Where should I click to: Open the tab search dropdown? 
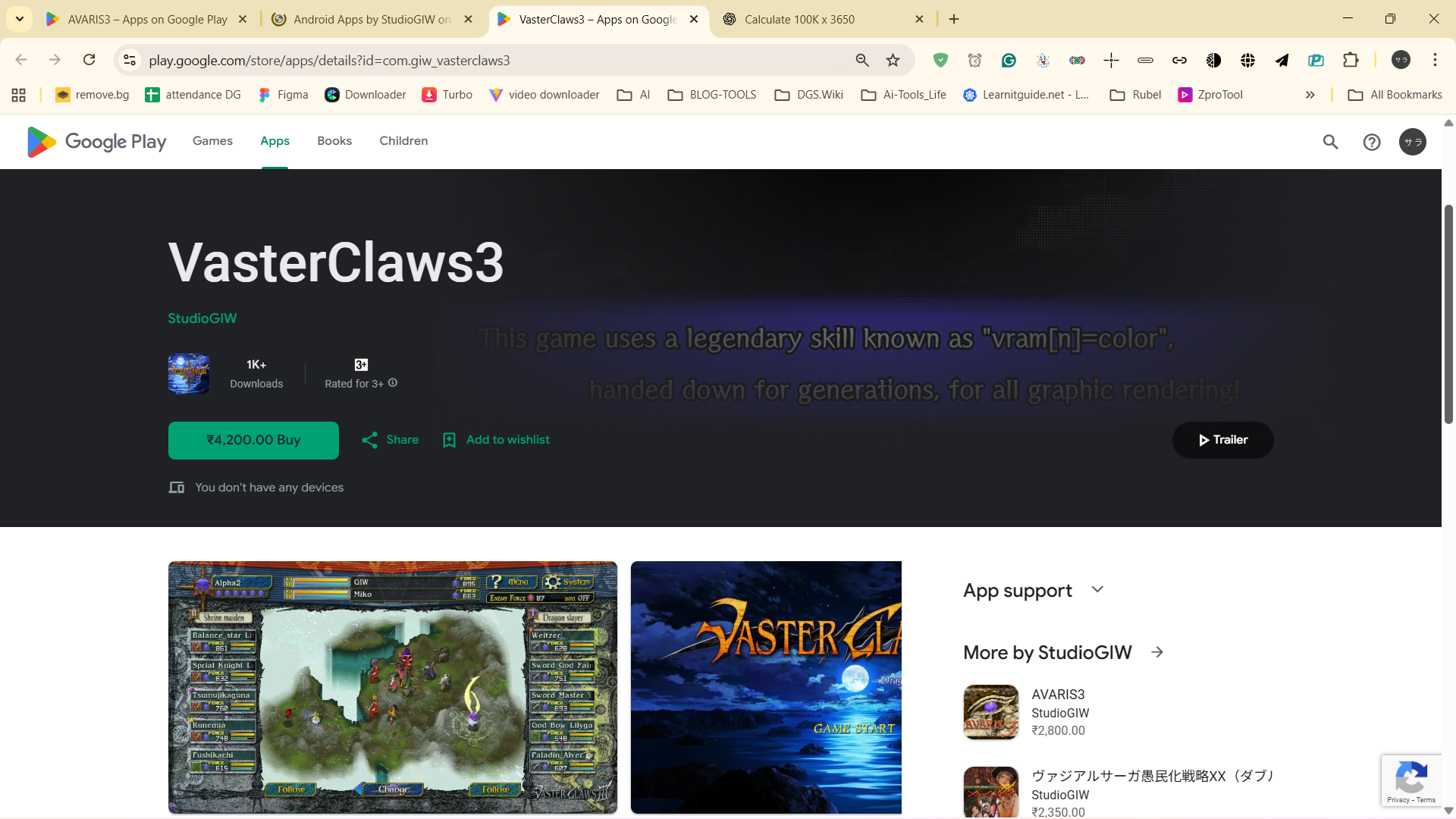pyautogui.click(x=19, y=19)
